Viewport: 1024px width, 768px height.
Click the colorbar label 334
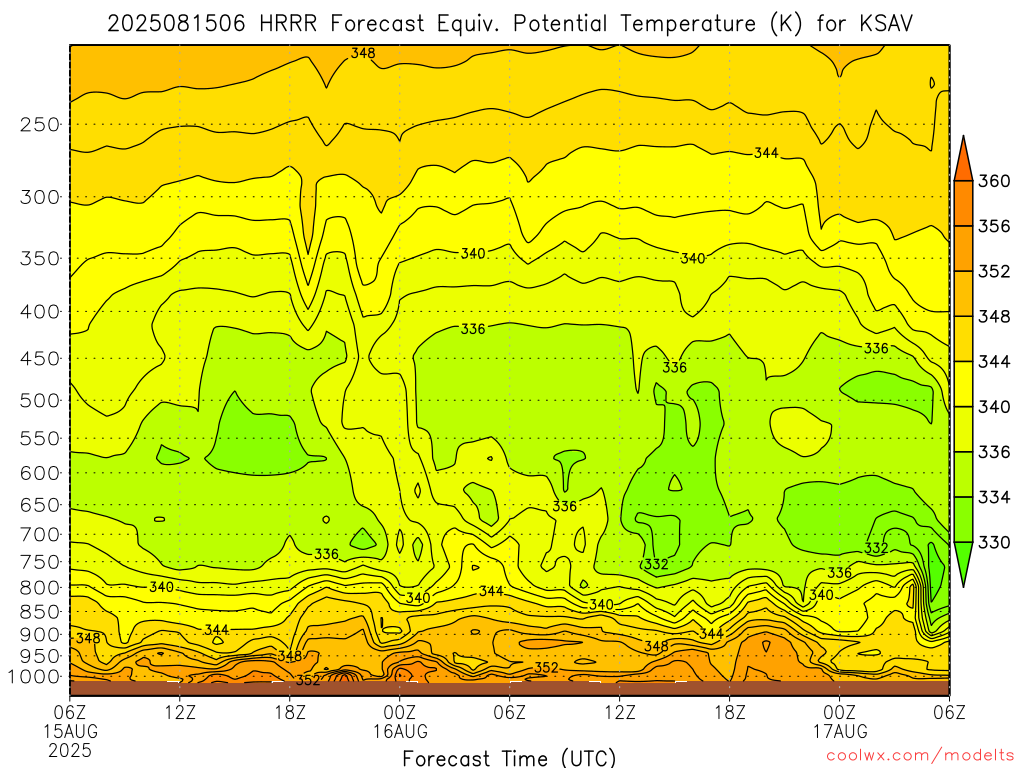pyautogui.click(x=994, y=497)
